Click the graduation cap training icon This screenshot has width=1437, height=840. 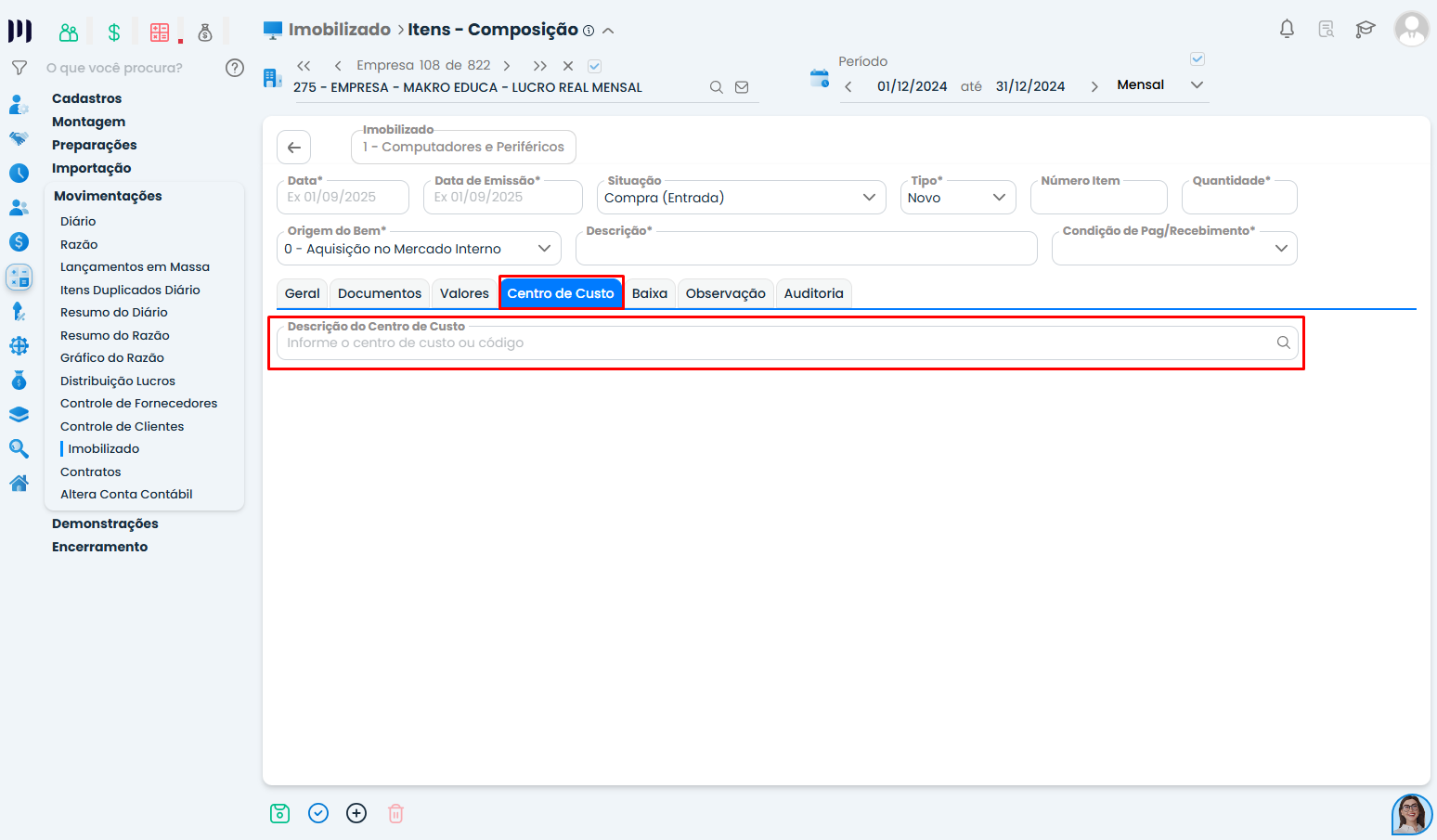click(1365, 30)
